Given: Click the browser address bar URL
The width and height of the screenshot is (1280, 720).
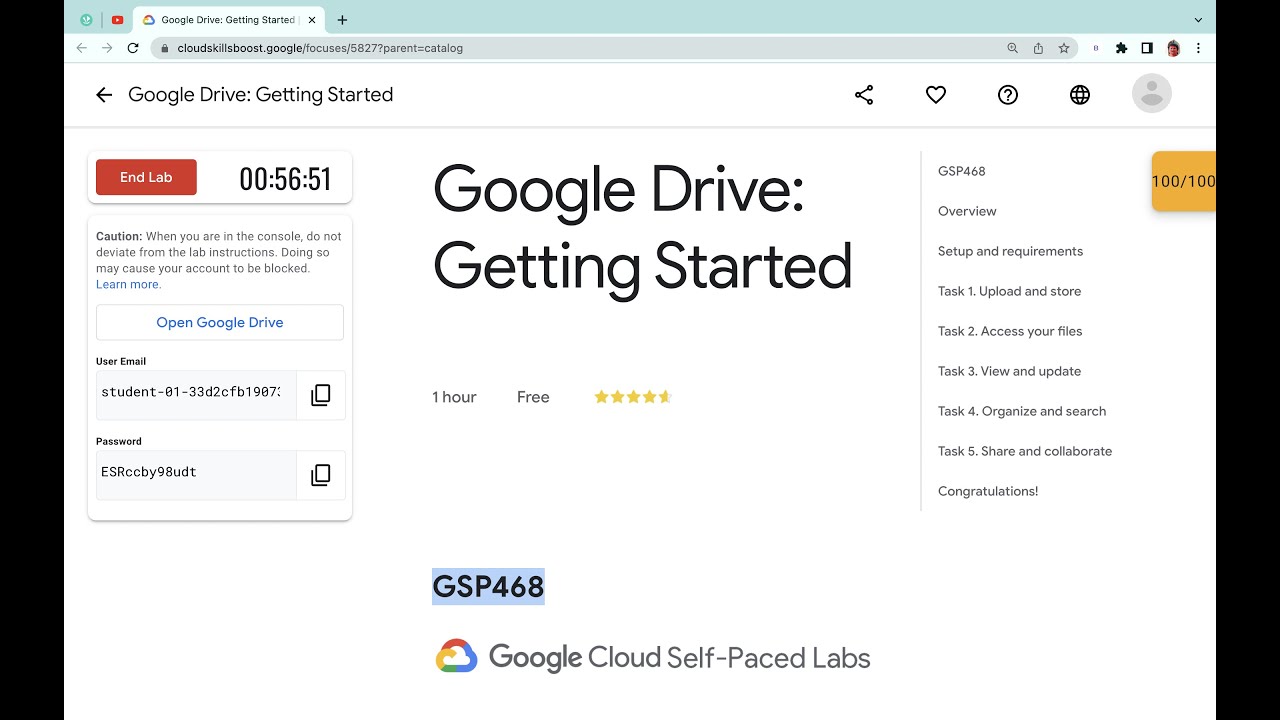Looking at the screenshot, I should (x=320, y=48).
